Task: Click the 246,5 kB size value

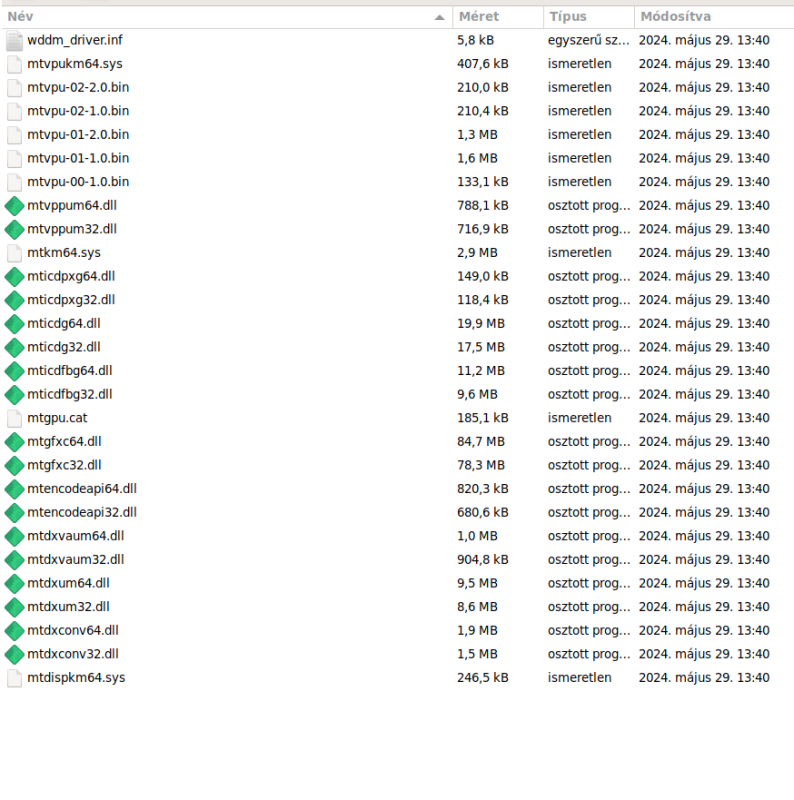Action: pyautogui.click(x=483, y=678)
